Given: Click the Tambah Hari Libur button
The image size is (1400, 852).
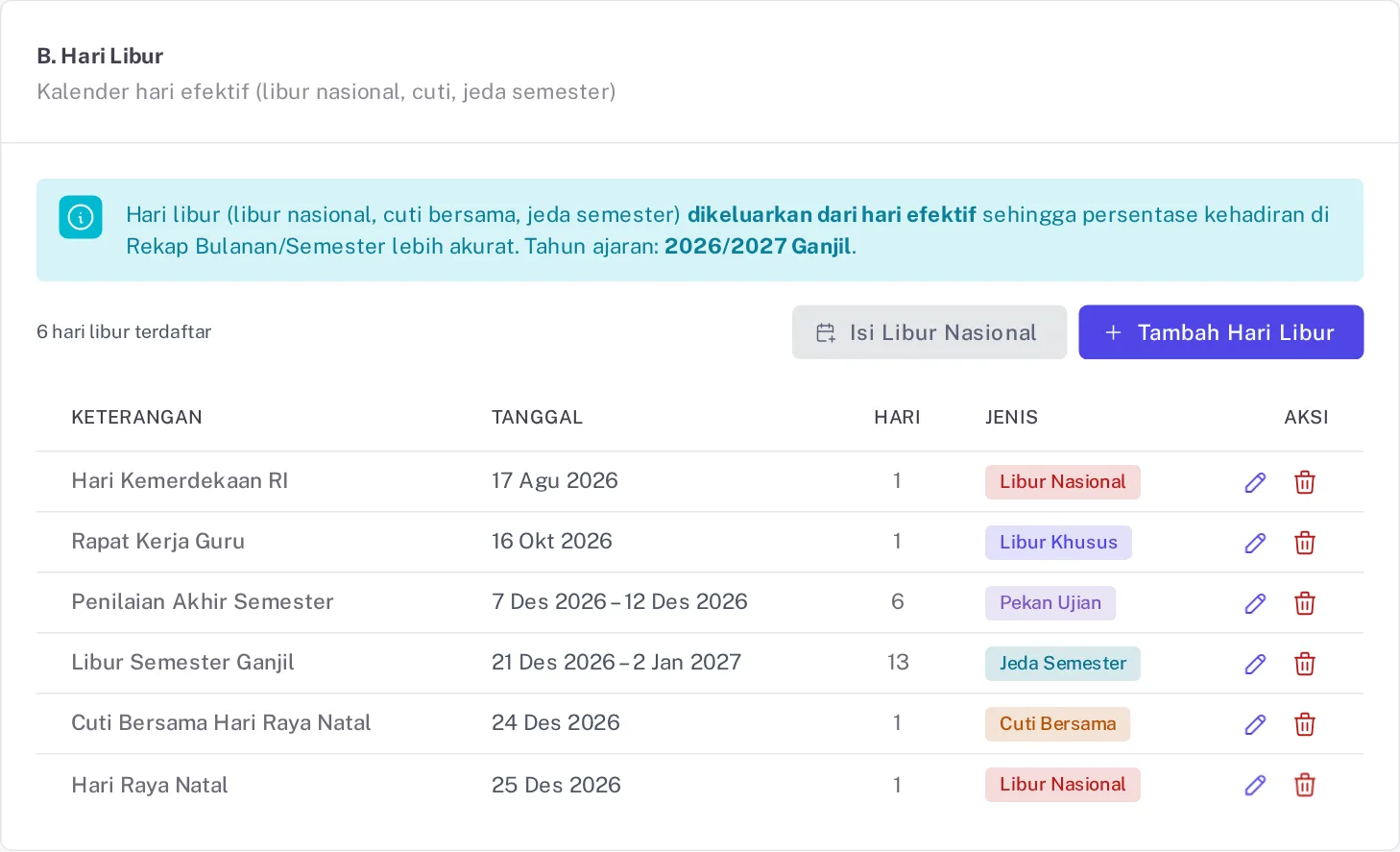Looking at the screenshot, I should [1221, 332].
